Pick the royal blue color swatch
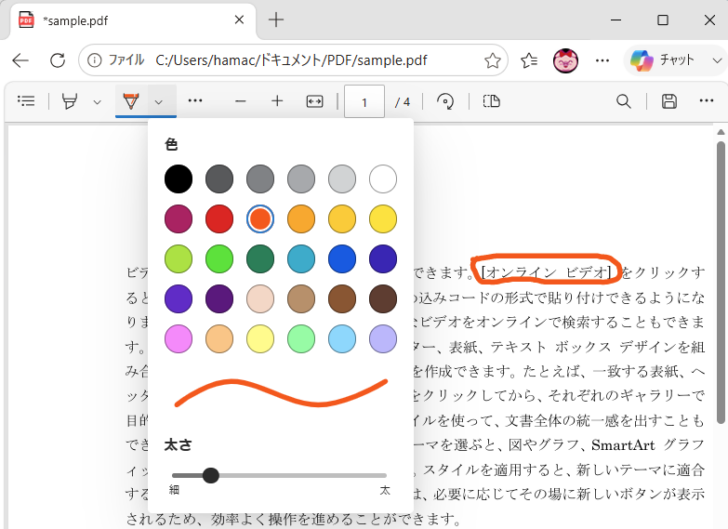The width and height of the screenshot is (728, 529). [342, 259]
